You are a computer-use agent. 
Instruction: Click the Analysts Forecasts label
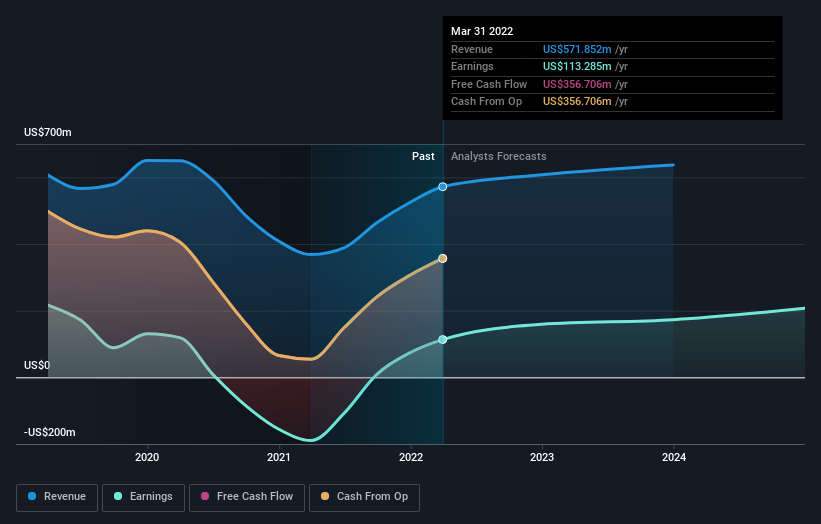point(498,157)
